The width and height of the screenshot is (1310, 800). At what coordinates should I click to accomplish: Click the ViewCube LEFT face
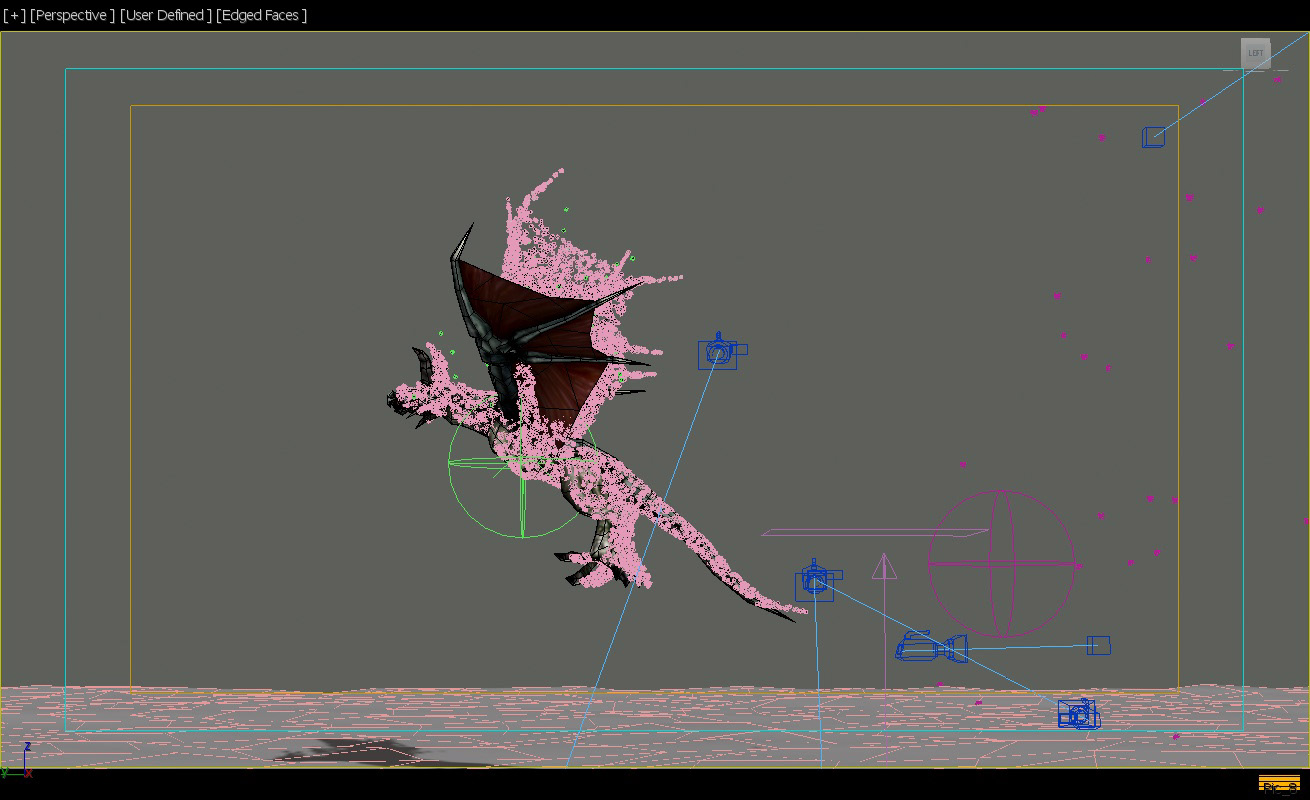(x=1255, y=53)
